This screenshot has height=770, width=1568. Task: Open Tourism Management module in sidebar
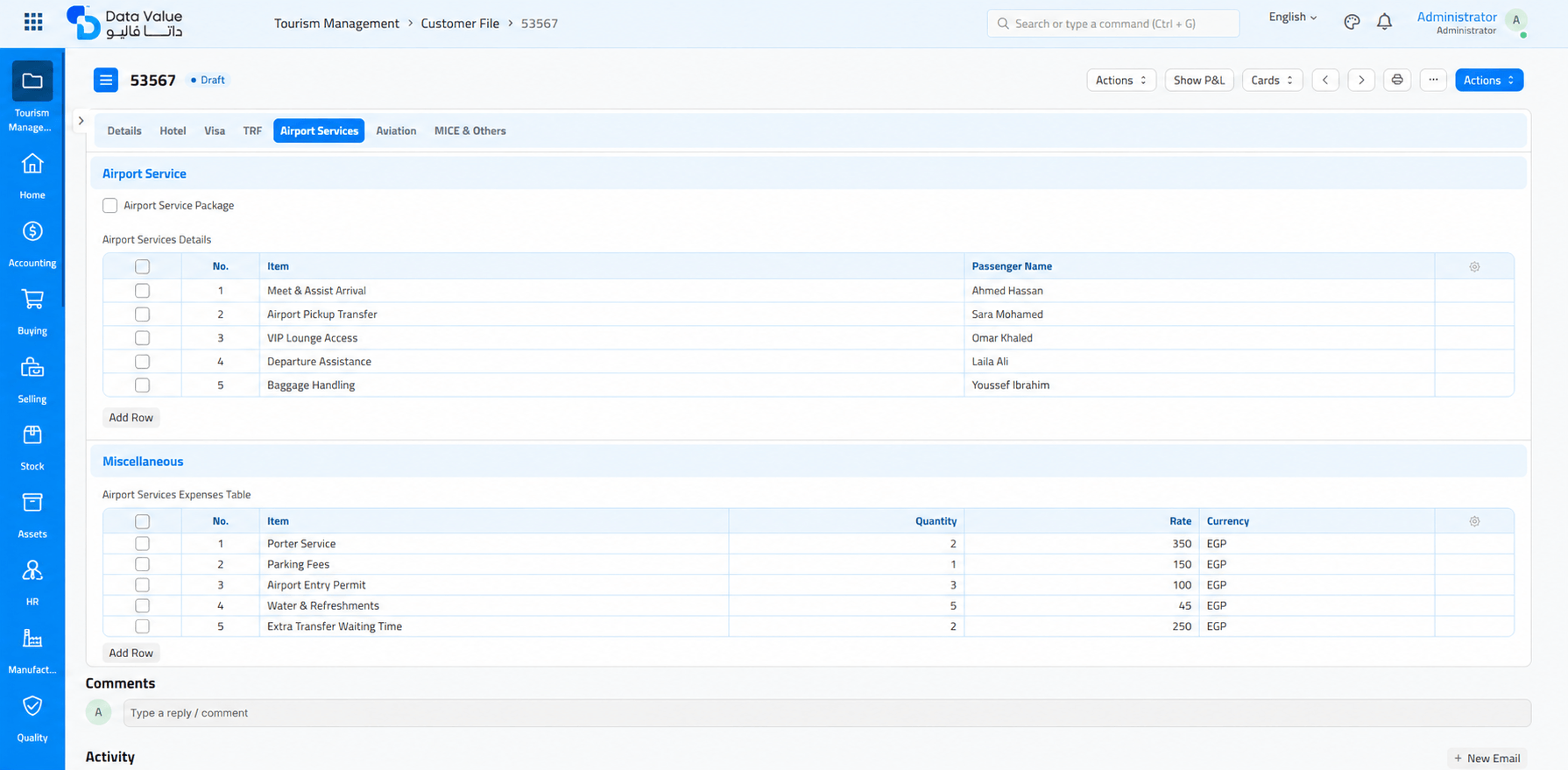pyautogui.click(x=32, y=97)
